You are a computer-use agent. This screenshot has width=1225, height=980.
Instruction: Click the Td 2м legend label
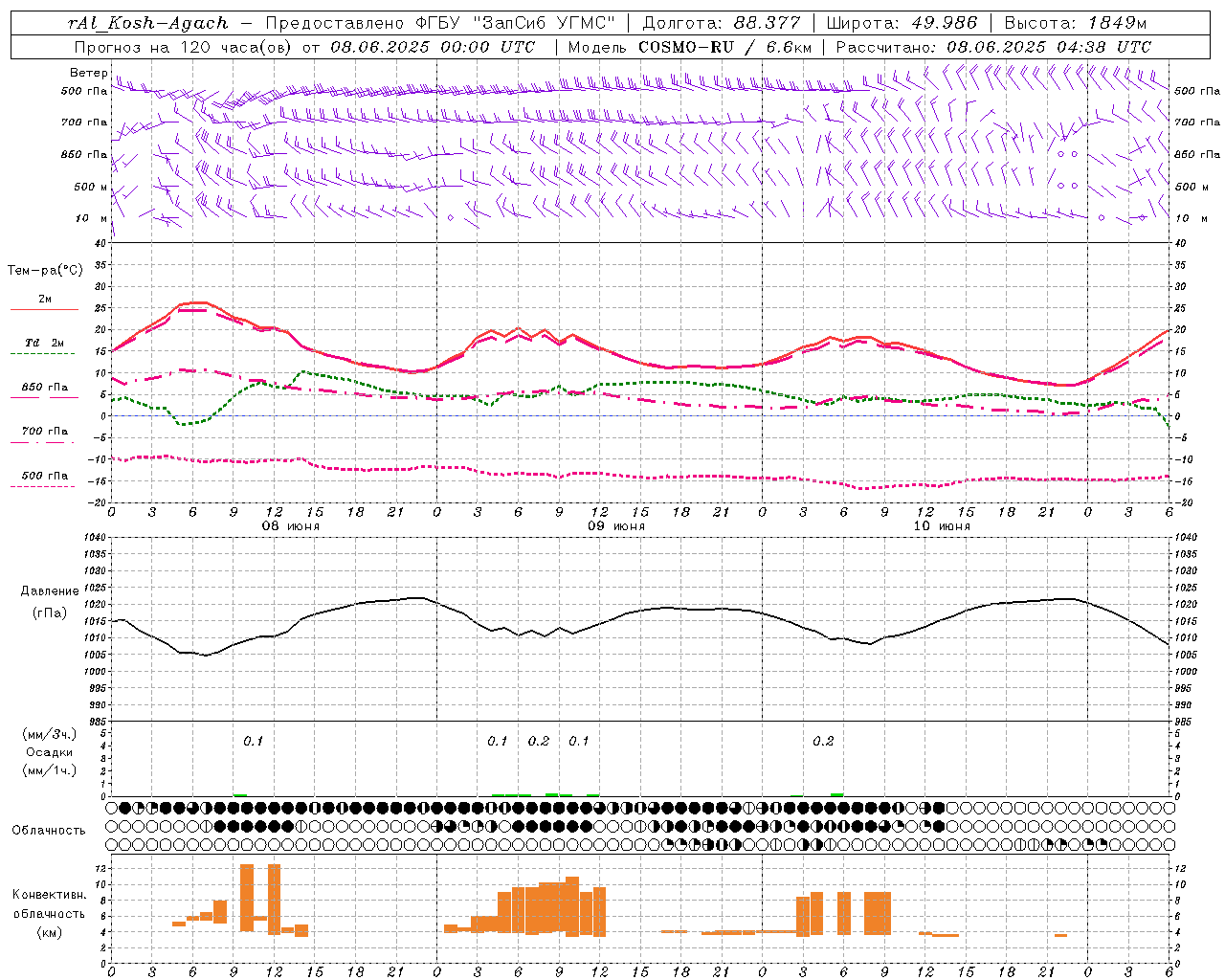pyautogui.click(x=44, y=343)
